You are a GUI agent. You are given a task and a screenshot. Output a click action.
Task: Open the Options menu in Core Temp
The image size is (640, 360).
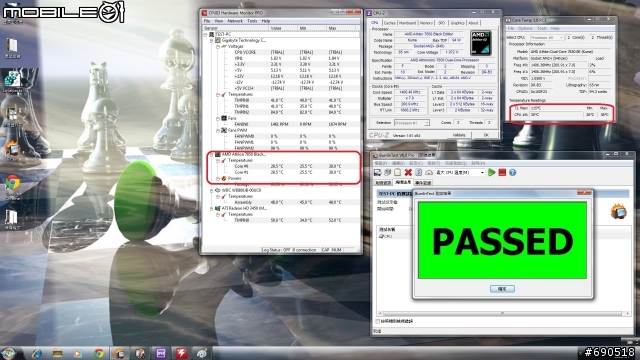525,29
